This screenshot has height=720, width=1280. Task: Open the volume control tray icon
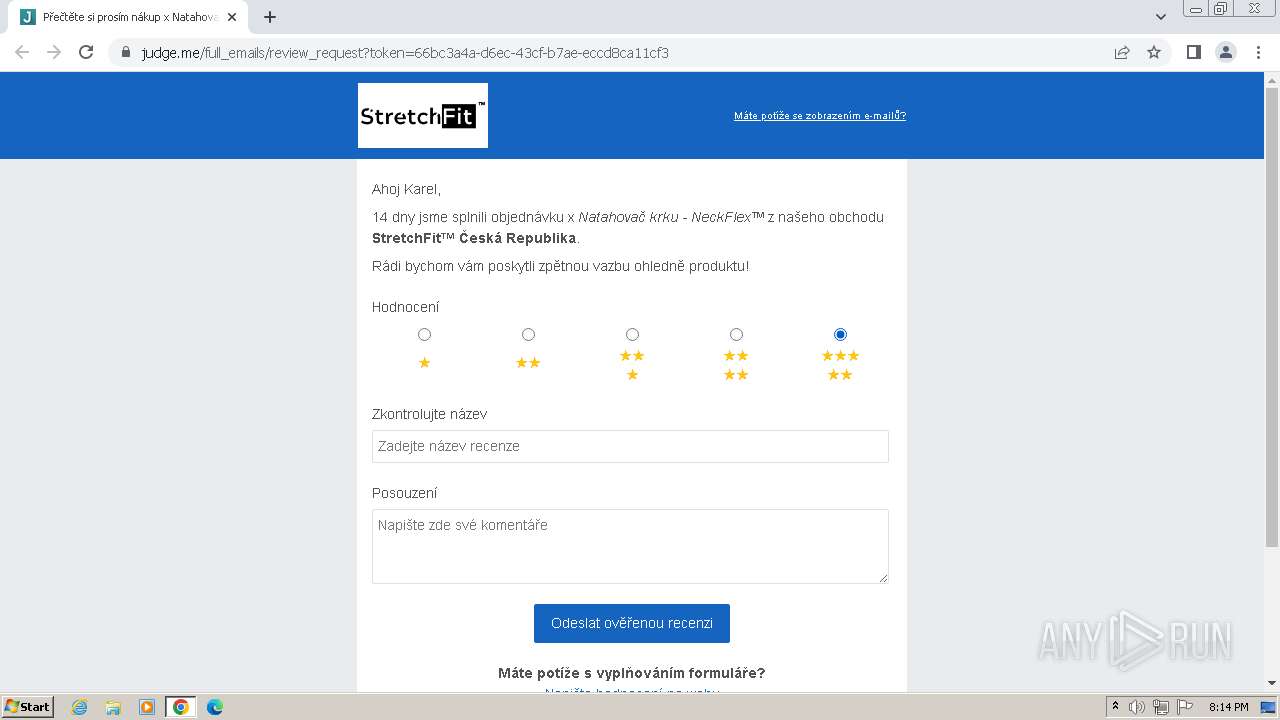[x=1137, y=707]
